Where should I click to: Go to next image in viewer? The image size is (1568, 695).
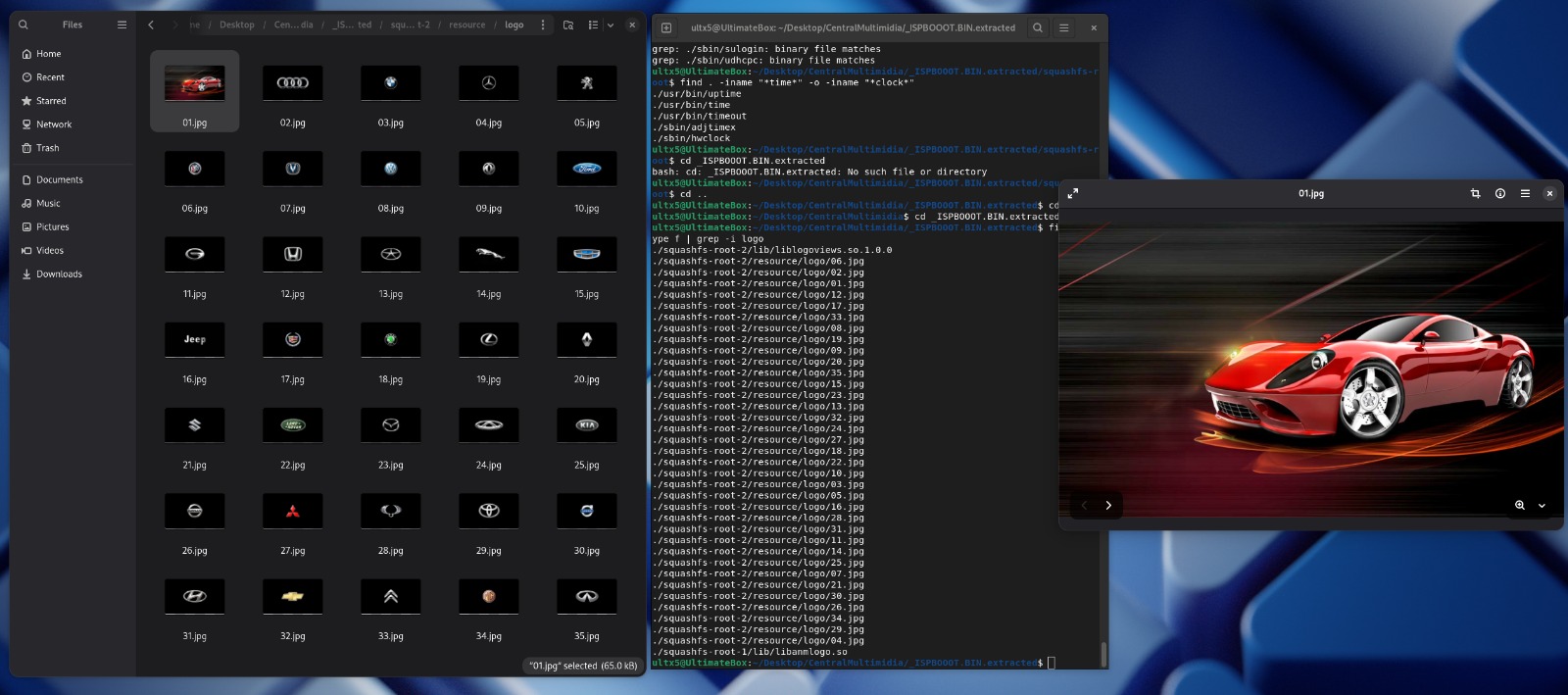tap(1108, 506)
